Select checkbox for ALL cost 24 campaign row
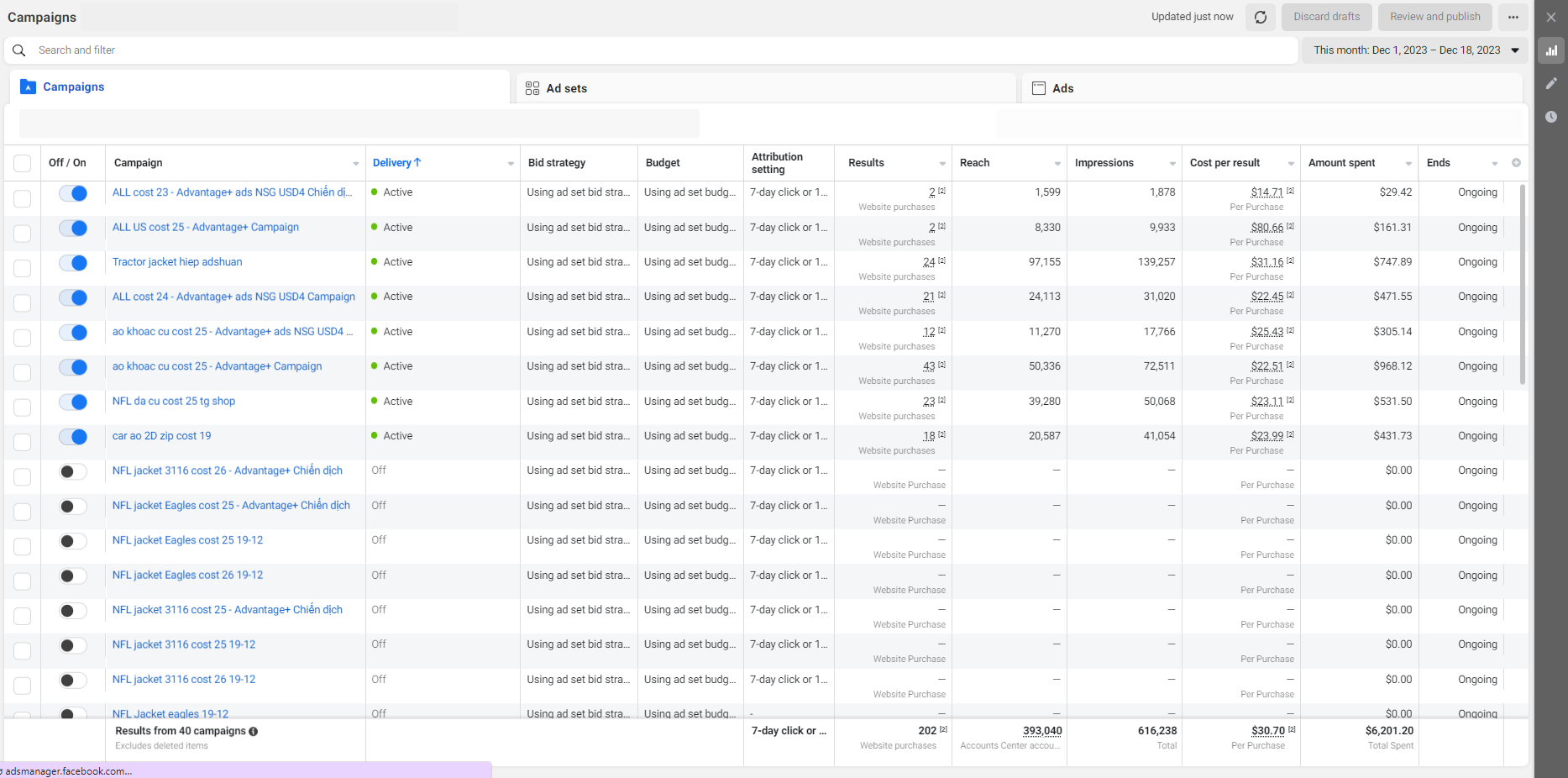Image resolution: width=1568 pixels, height=778 pixels. point(23,302)
